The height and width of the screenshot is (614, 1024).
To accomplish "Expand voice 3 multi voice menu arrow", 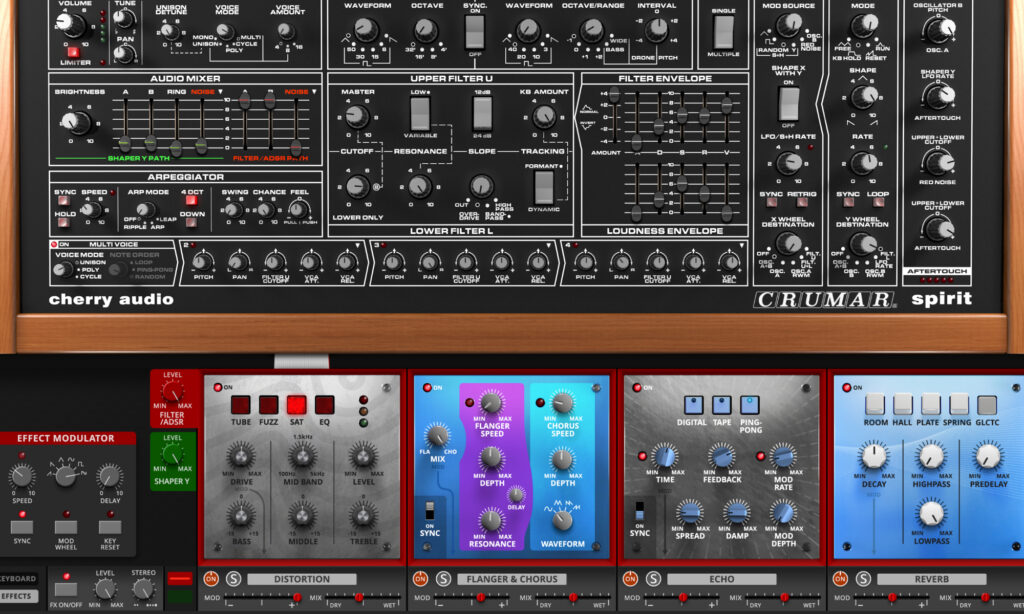I will point(548,246).
